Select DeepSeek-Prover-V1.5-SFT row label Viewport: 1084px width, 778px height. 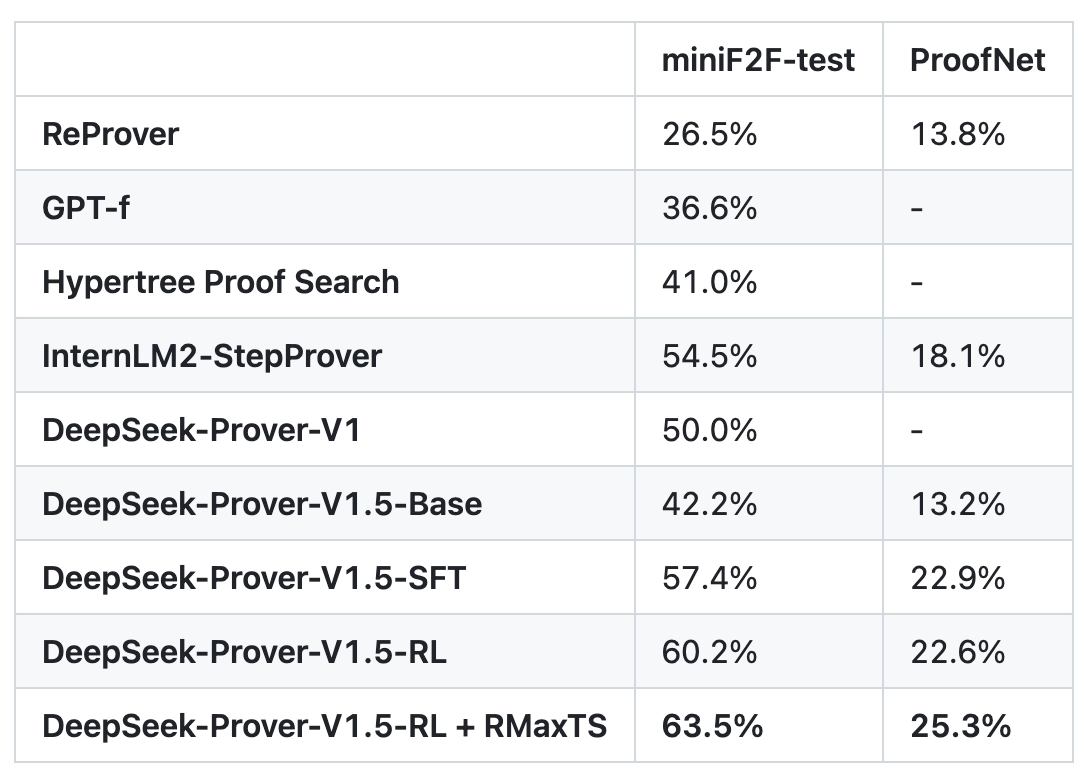254,578
